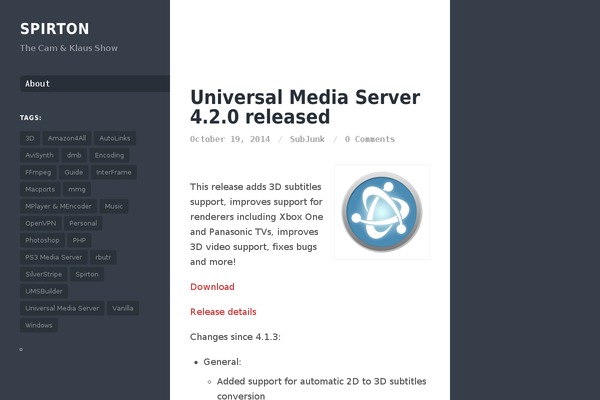The image size is (600, 400).
Task: Open the Universal Media Server 4.2.0 released heading
Action: pyautogui.click(x=305, y=107)
